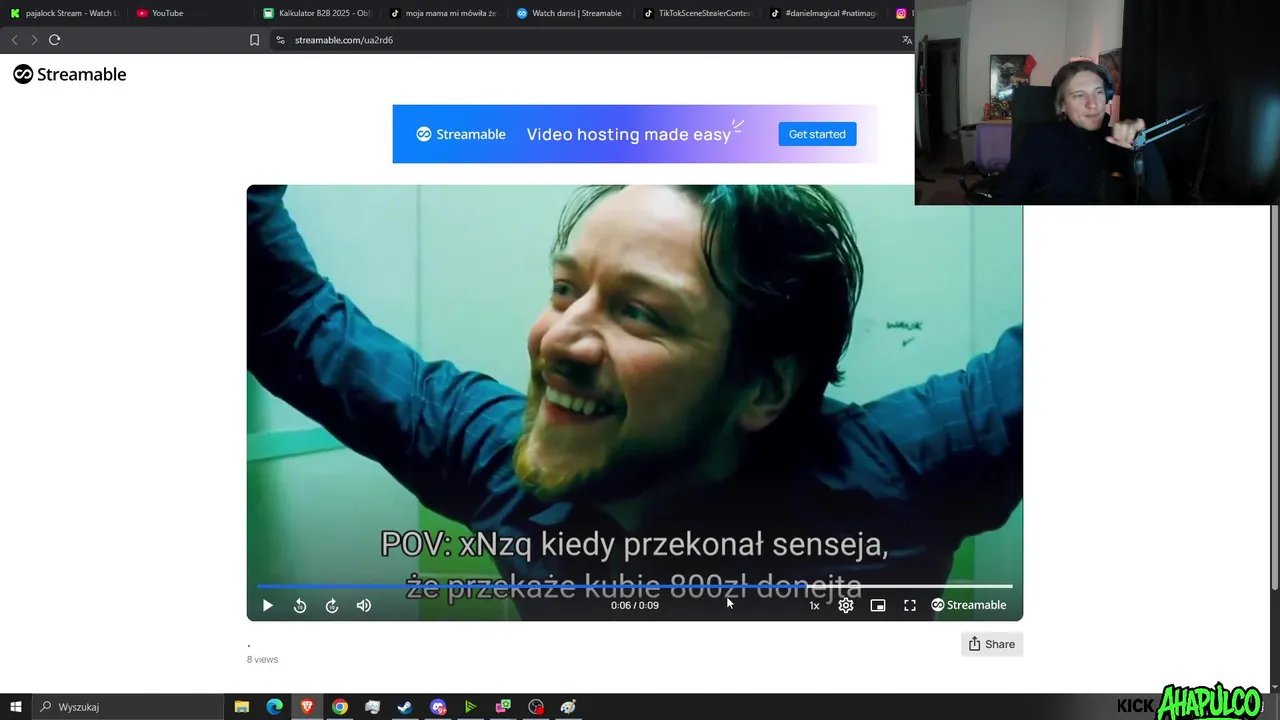Viewport: 1280px width, 720px height.
Task: Mute the video with the speaker icon
Action: [x=364, y=605]
